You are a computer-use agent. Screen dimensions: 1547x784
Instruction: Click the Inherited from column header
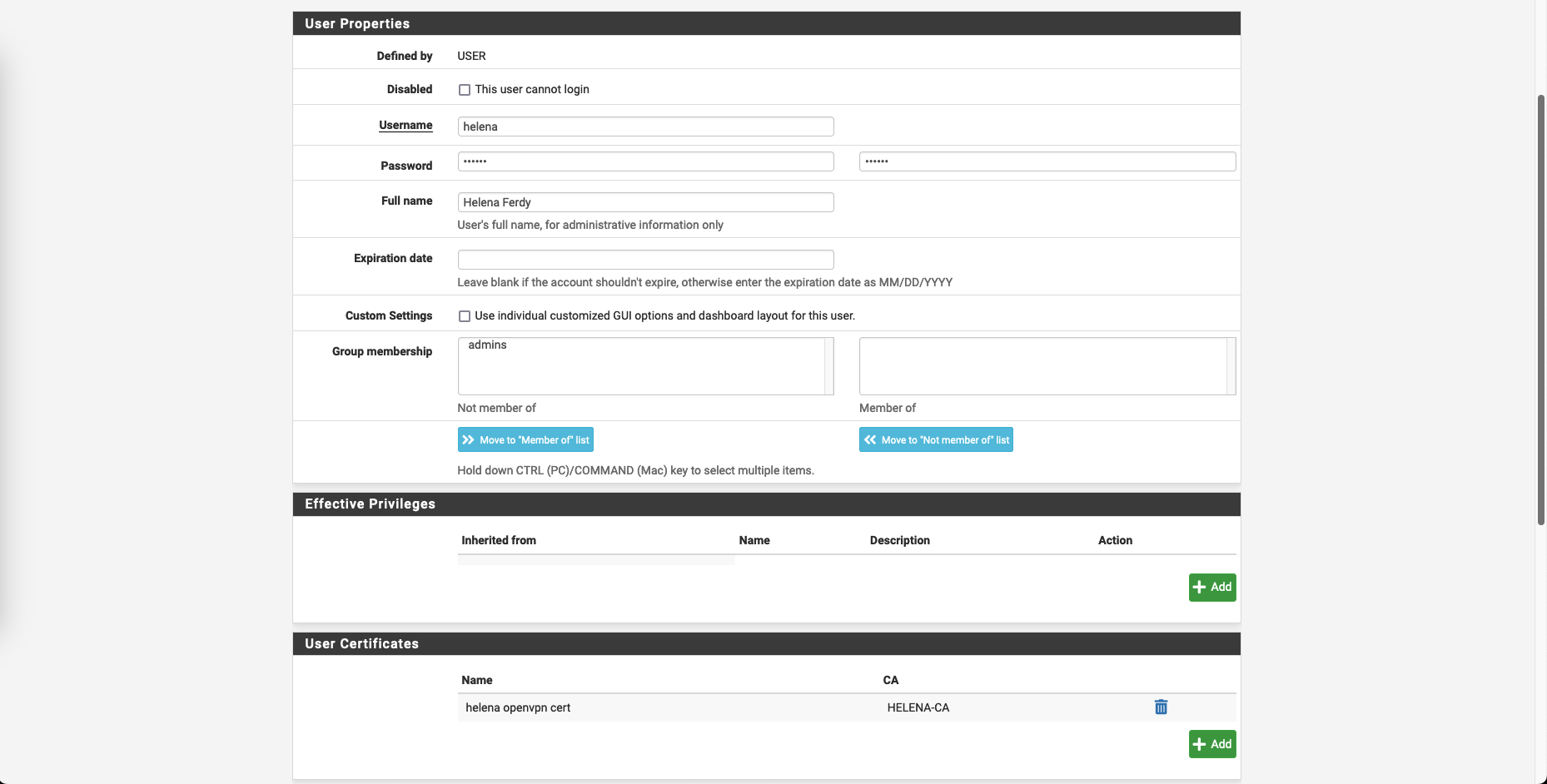click(x=499, y=541)
